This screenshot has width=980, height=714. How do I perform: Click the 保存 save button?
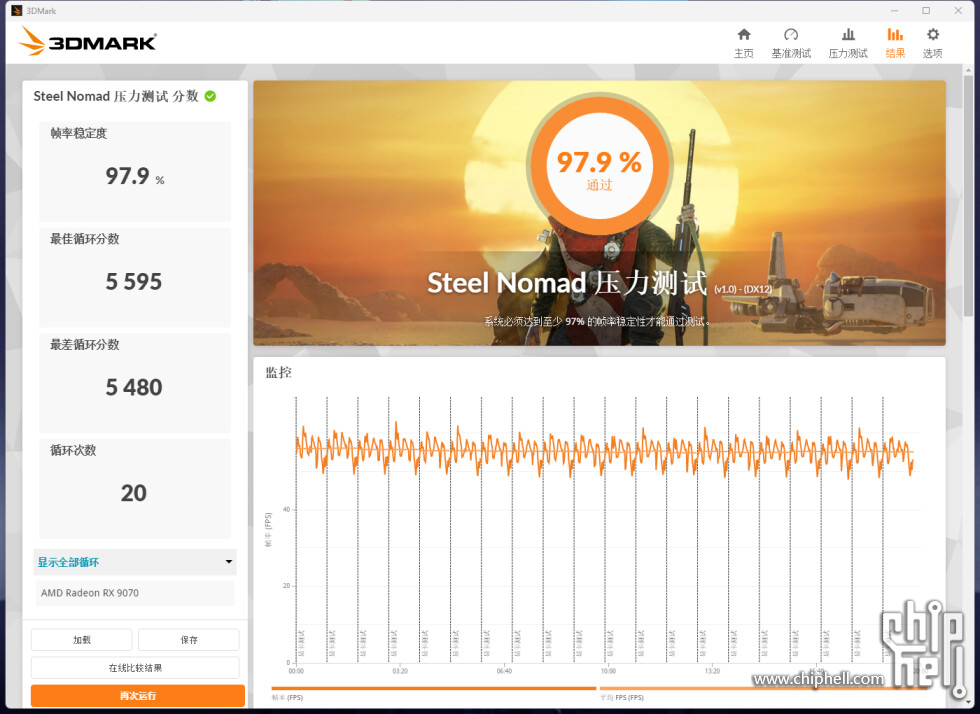tap(189, 640)
